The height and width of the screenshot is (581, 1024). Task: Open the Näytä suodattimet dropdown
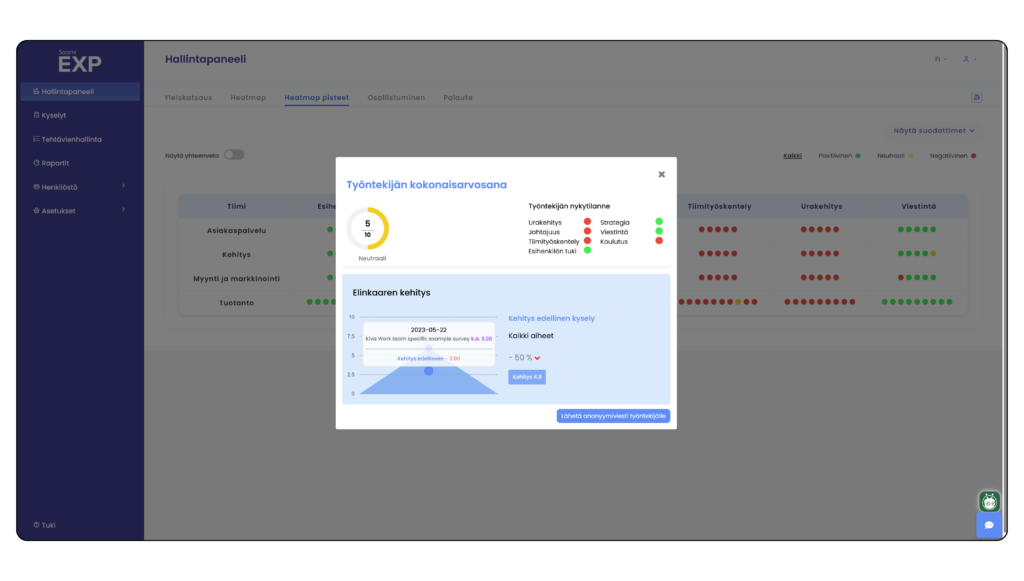[x=933, y=130]
